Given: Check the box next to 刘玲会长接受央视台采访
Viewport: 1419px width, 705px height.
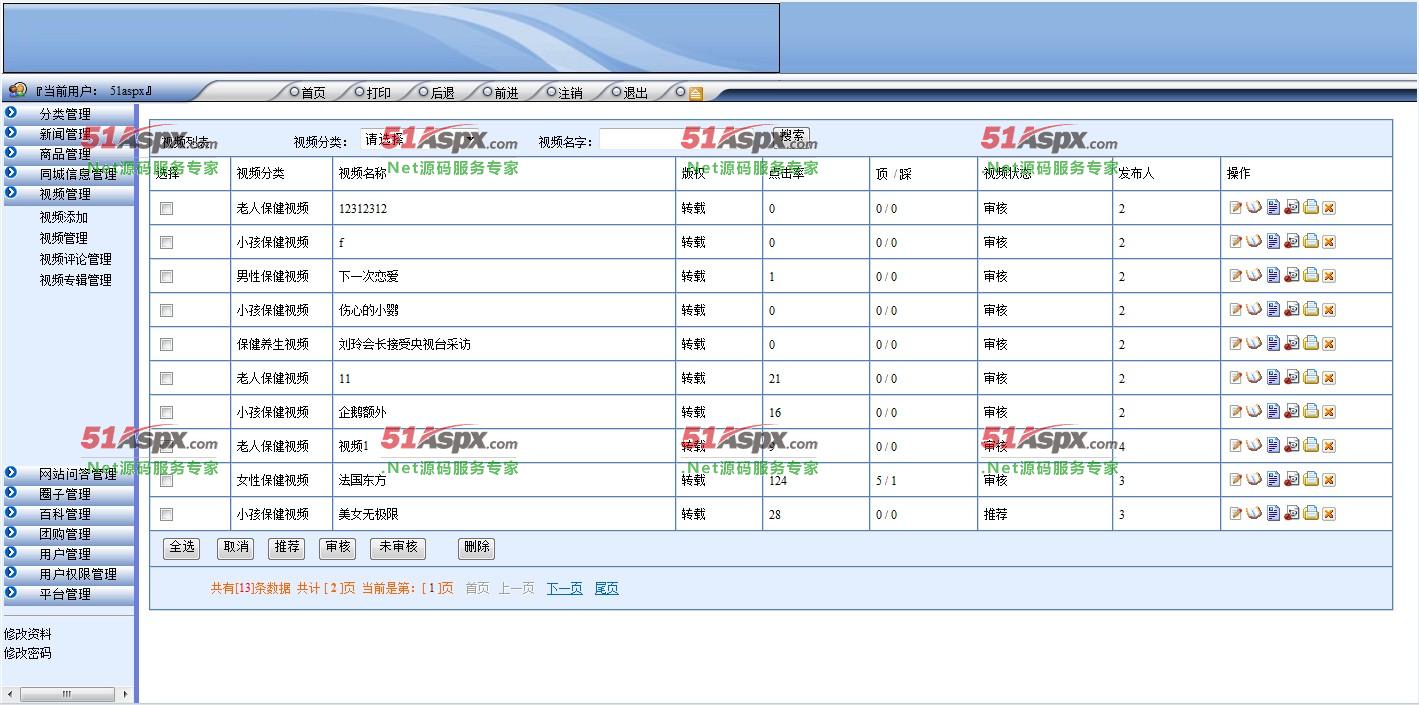Looking at the screenshot, I should pos(167,345).
